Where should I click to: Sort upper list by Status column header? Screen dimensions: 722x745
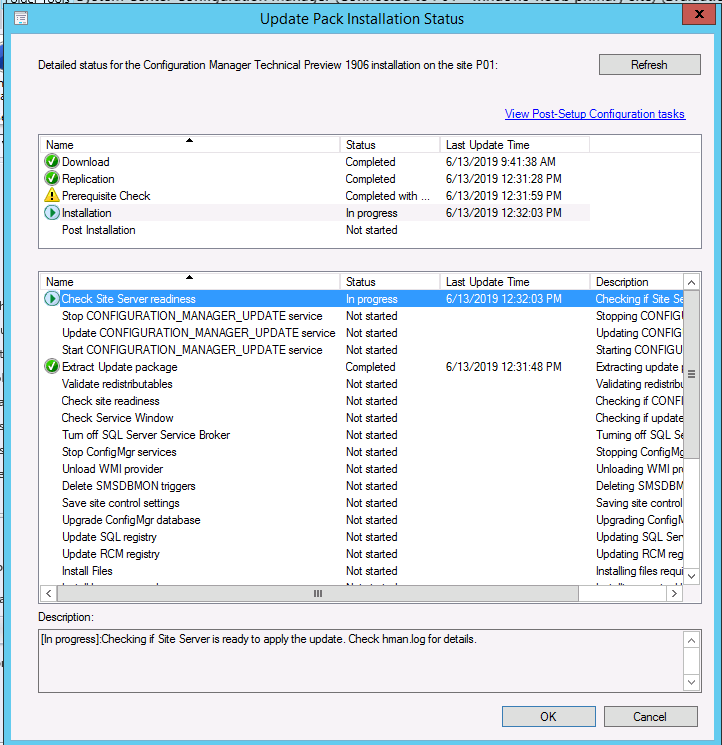390,145
